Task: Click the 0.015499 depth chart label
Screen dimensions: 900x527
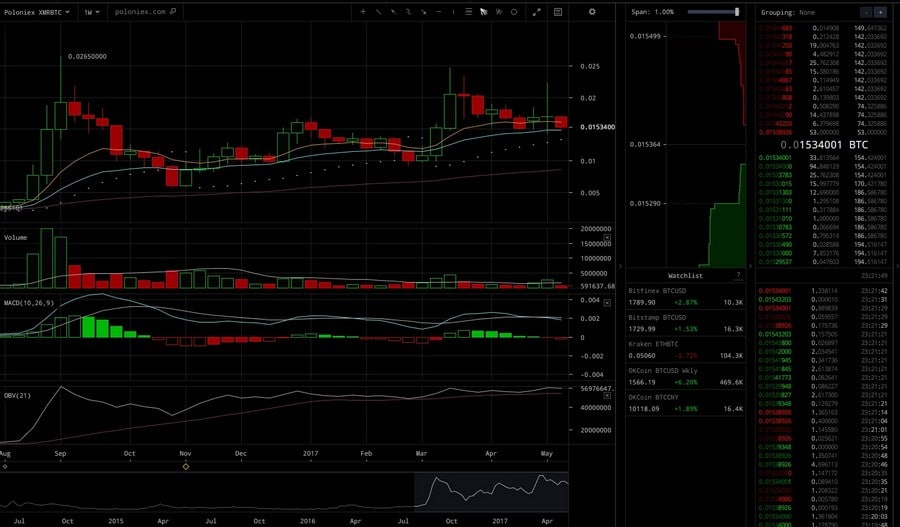Action: click(644, 36)
